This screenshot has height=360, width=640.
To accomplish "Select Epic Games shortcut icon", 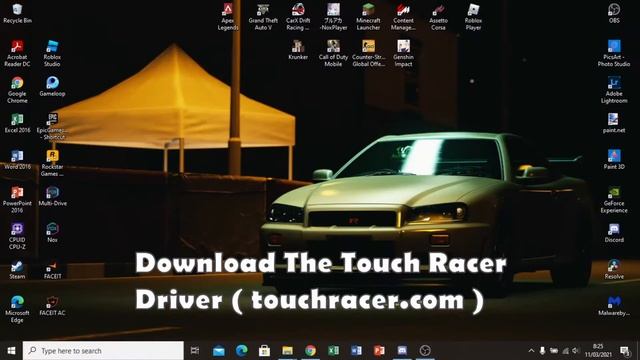I will (52, 127).
